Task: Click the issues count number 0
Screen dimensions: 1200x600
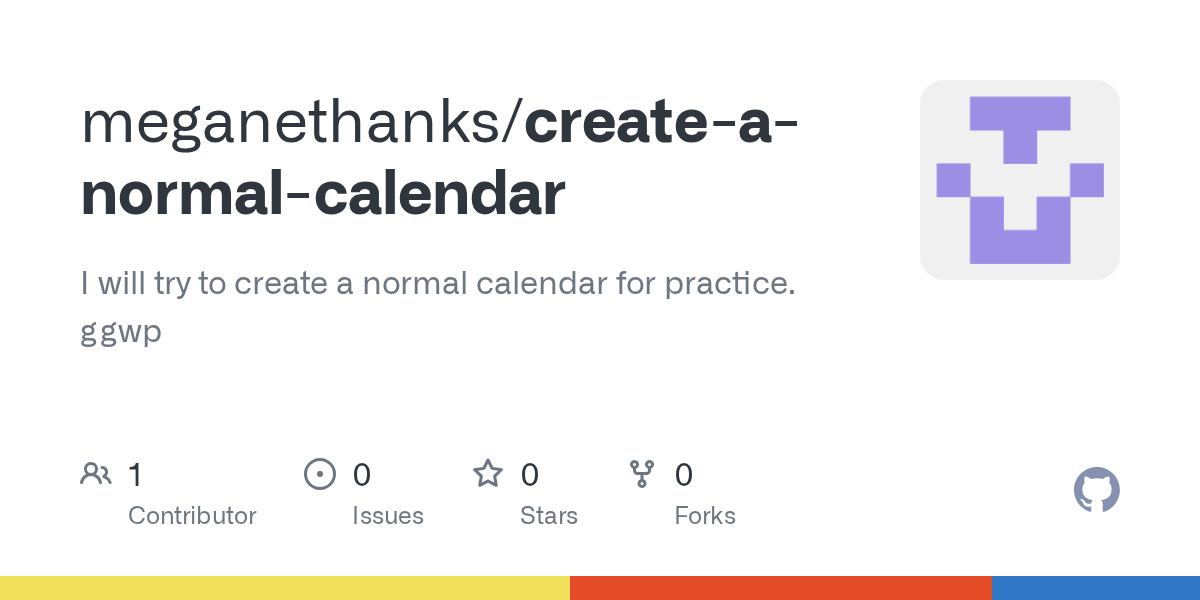Action: [362, 474]
